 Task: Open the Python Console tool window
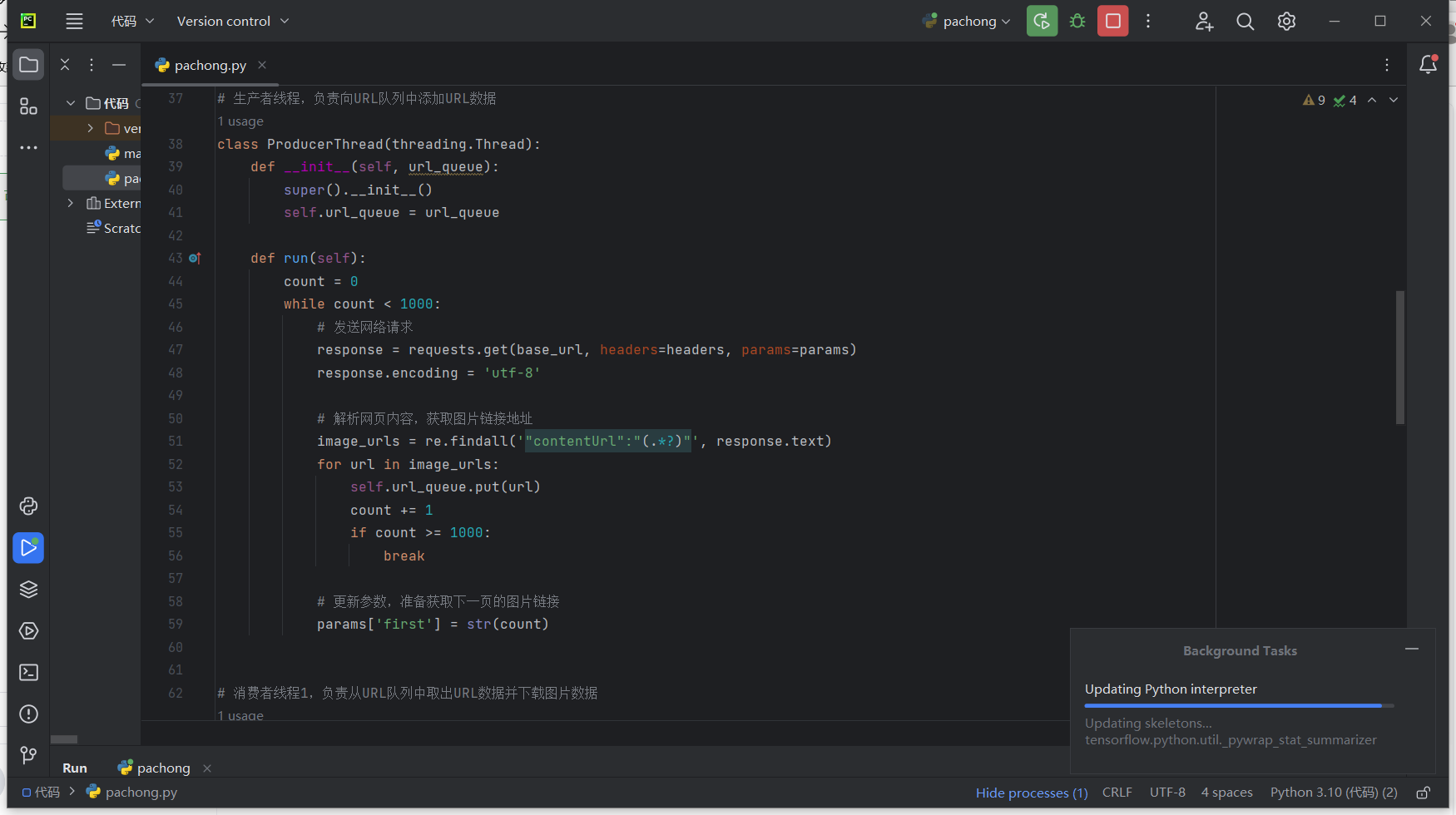[28, 506]
